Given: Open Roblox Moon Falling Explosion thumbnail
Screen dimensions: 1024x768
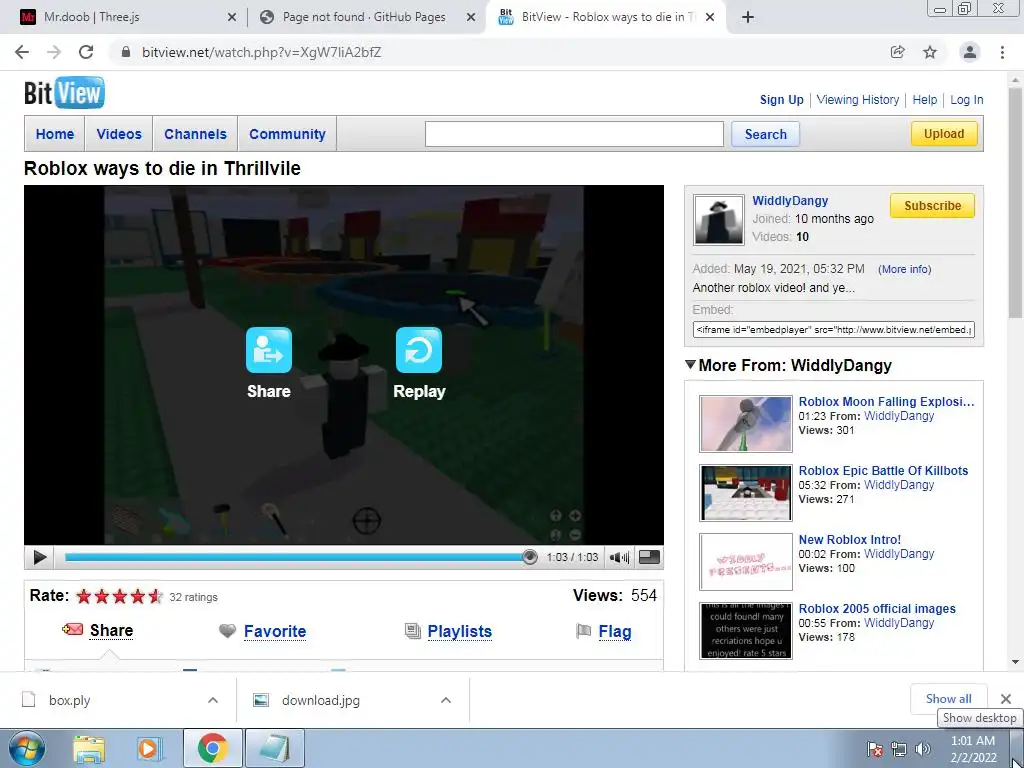Looking at the screenshot, I should (745, 424).
